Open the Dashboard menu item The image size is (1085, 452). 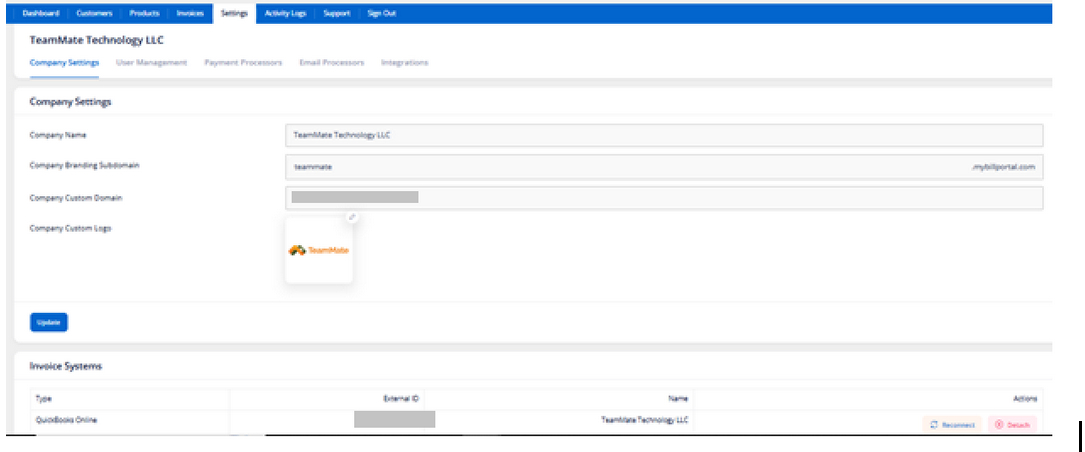coord(41,13)
